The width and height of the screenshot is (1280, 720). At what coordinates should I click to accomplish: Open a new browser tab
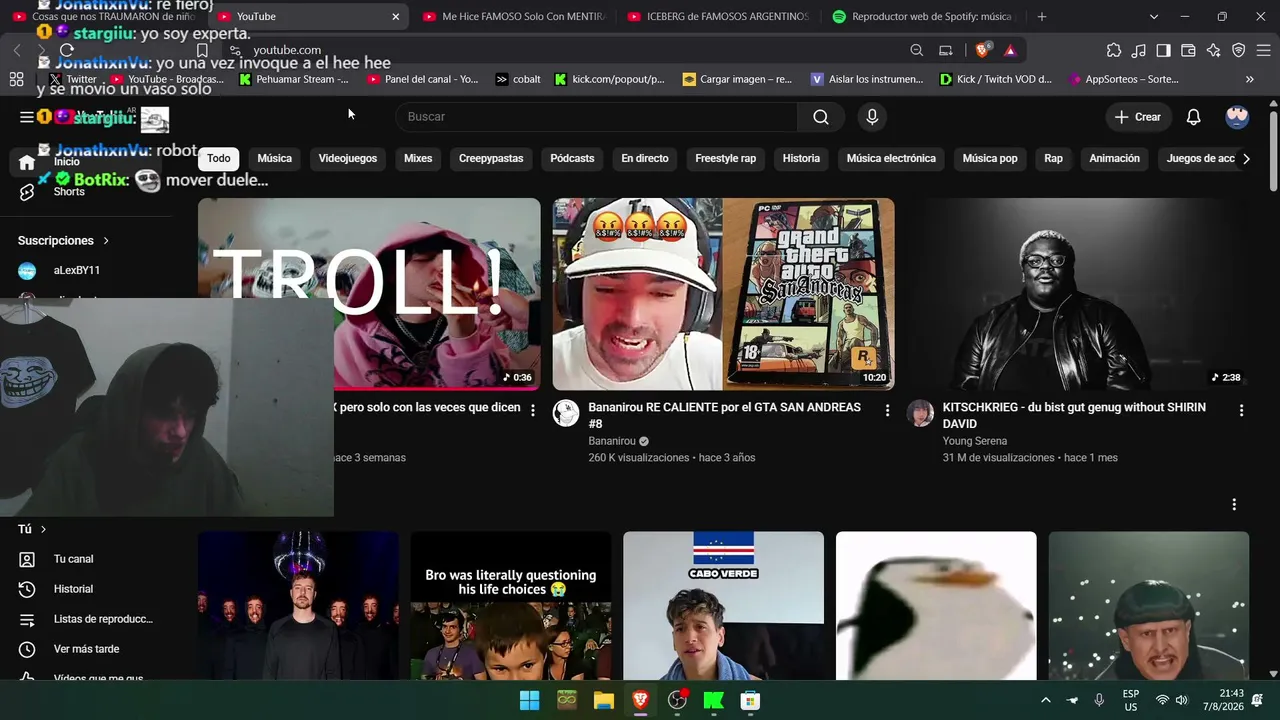pos(1042,16)
